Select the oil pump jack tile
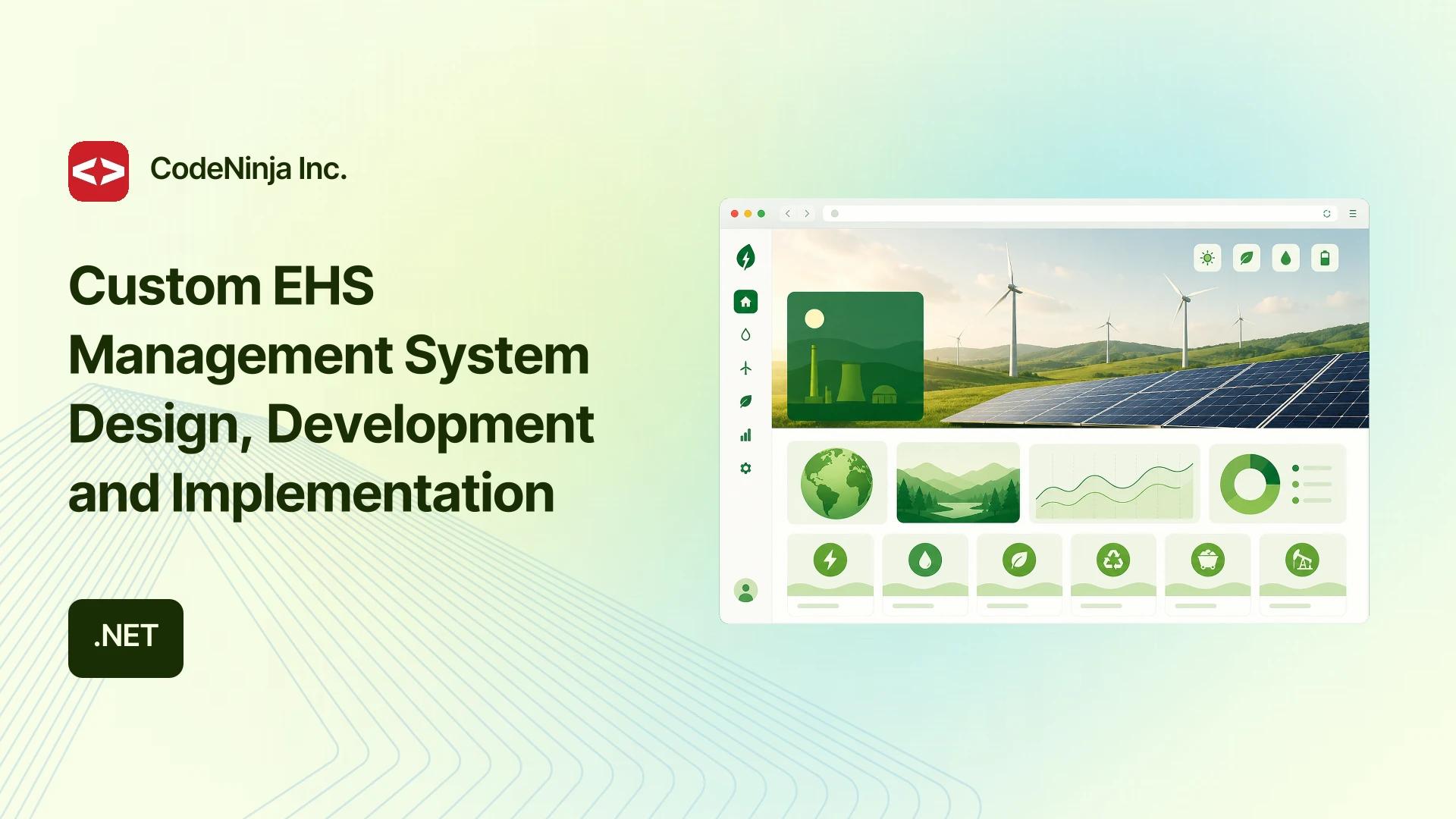Viewport: 1456px width, 819px height. click(x=1303, y=574)
